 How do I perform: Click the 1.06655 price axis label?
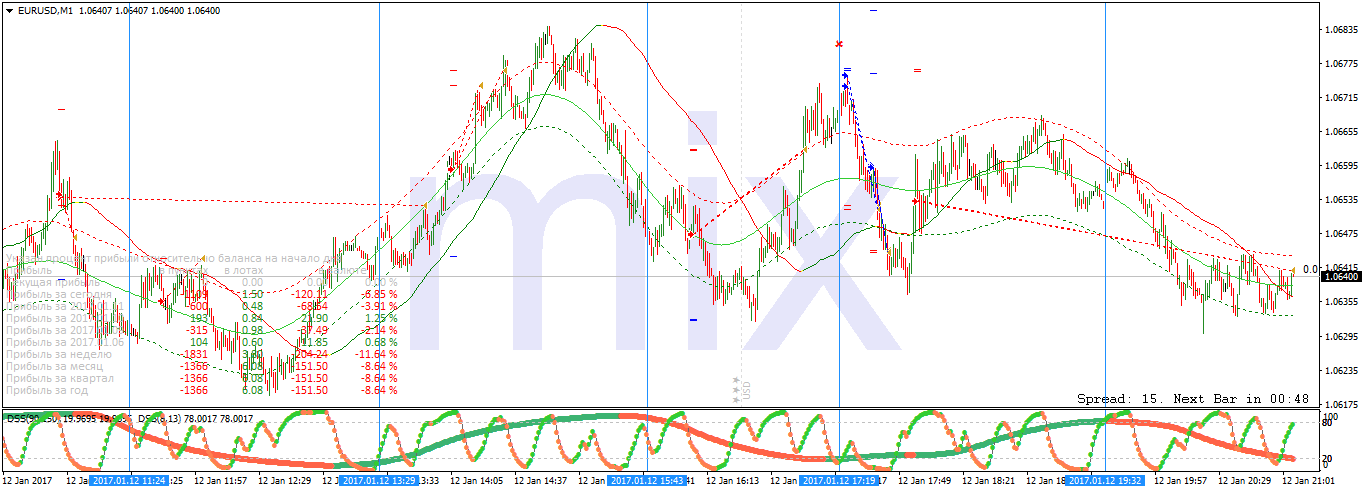click(x=1340, y=132)
